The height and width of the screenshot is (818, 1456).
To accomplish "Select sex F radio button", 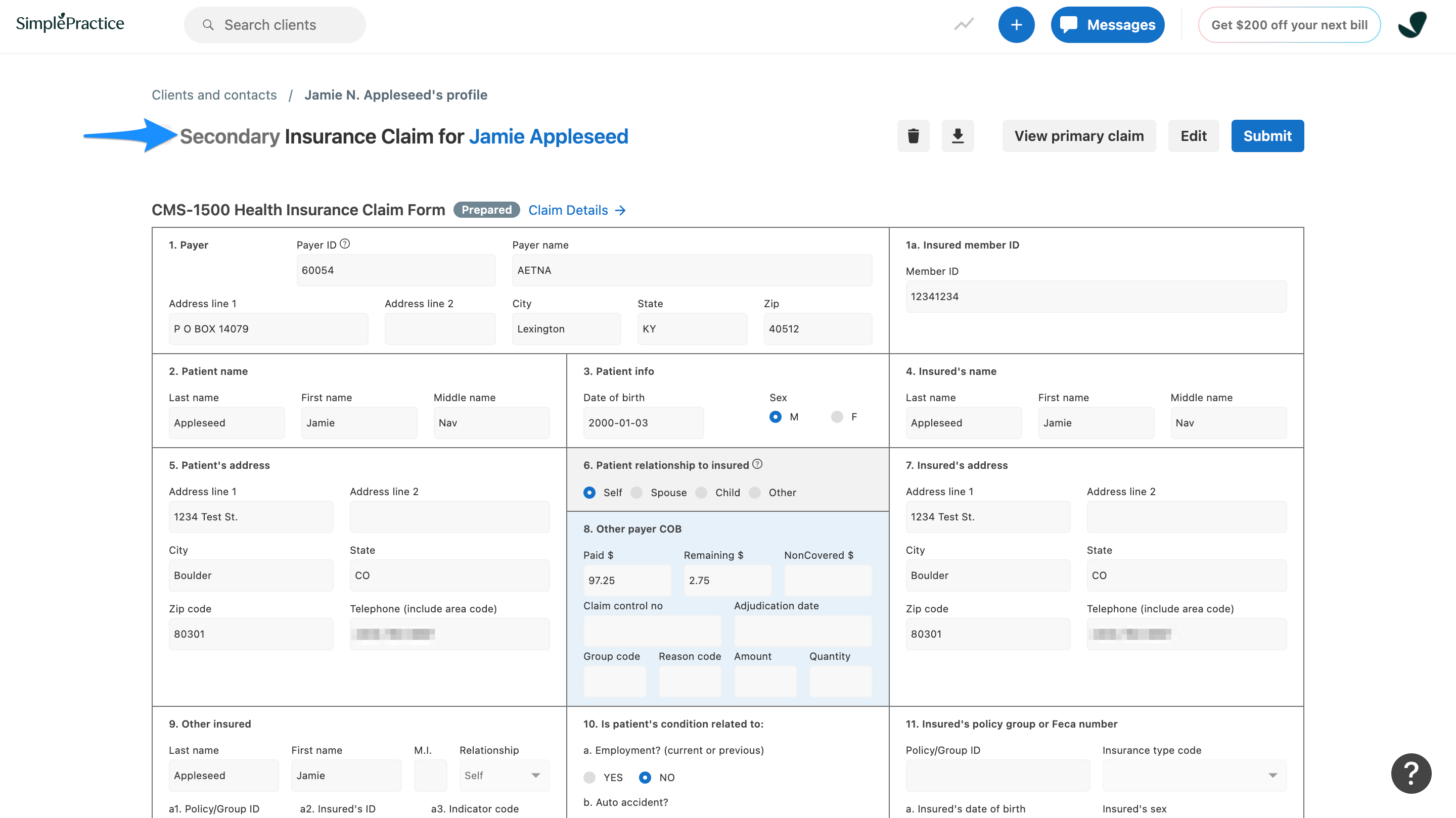I will click(837, 416).
